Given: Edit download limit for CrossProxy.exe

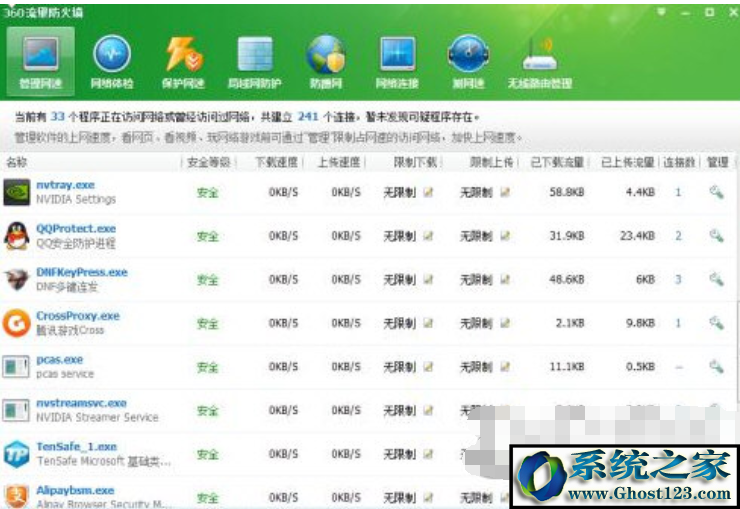Looking at the screenshot, I should [x=428, y=323].
